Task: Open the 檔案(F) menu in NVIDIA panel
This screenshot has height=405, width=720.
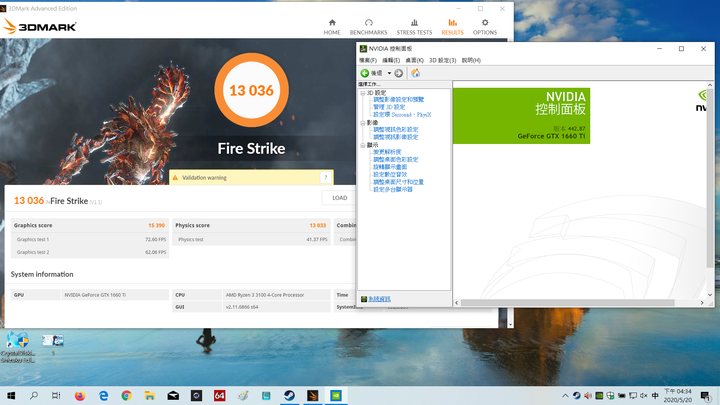Action: [x=368, y=60]
